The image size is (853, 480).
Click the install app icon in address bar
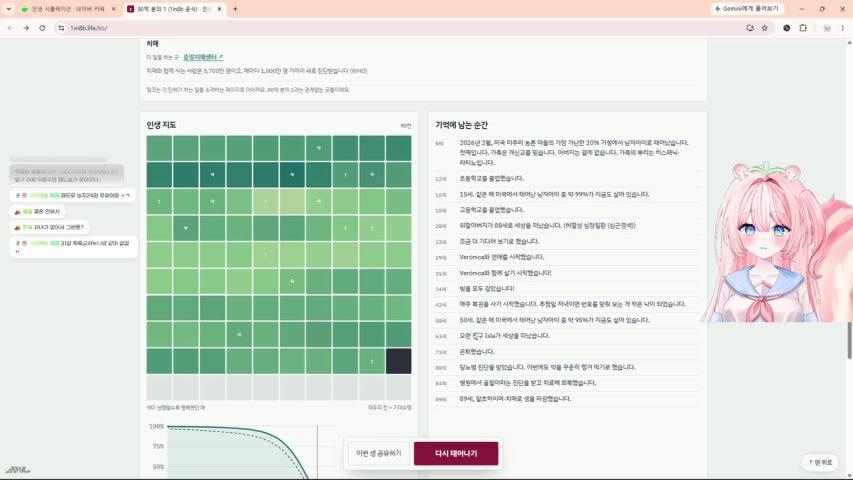click(x=750, y=28)
